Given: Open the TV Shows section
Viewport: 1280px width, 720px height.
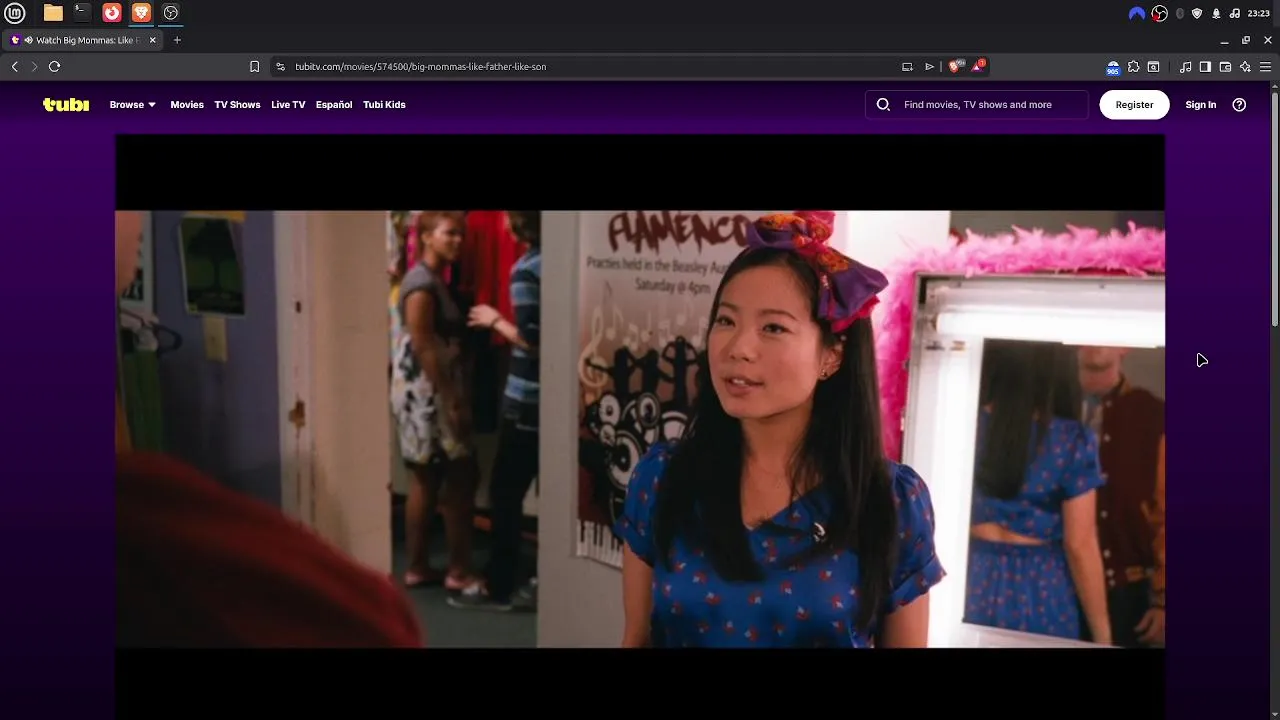Looking at the screenshot, I should click(237, 105).
